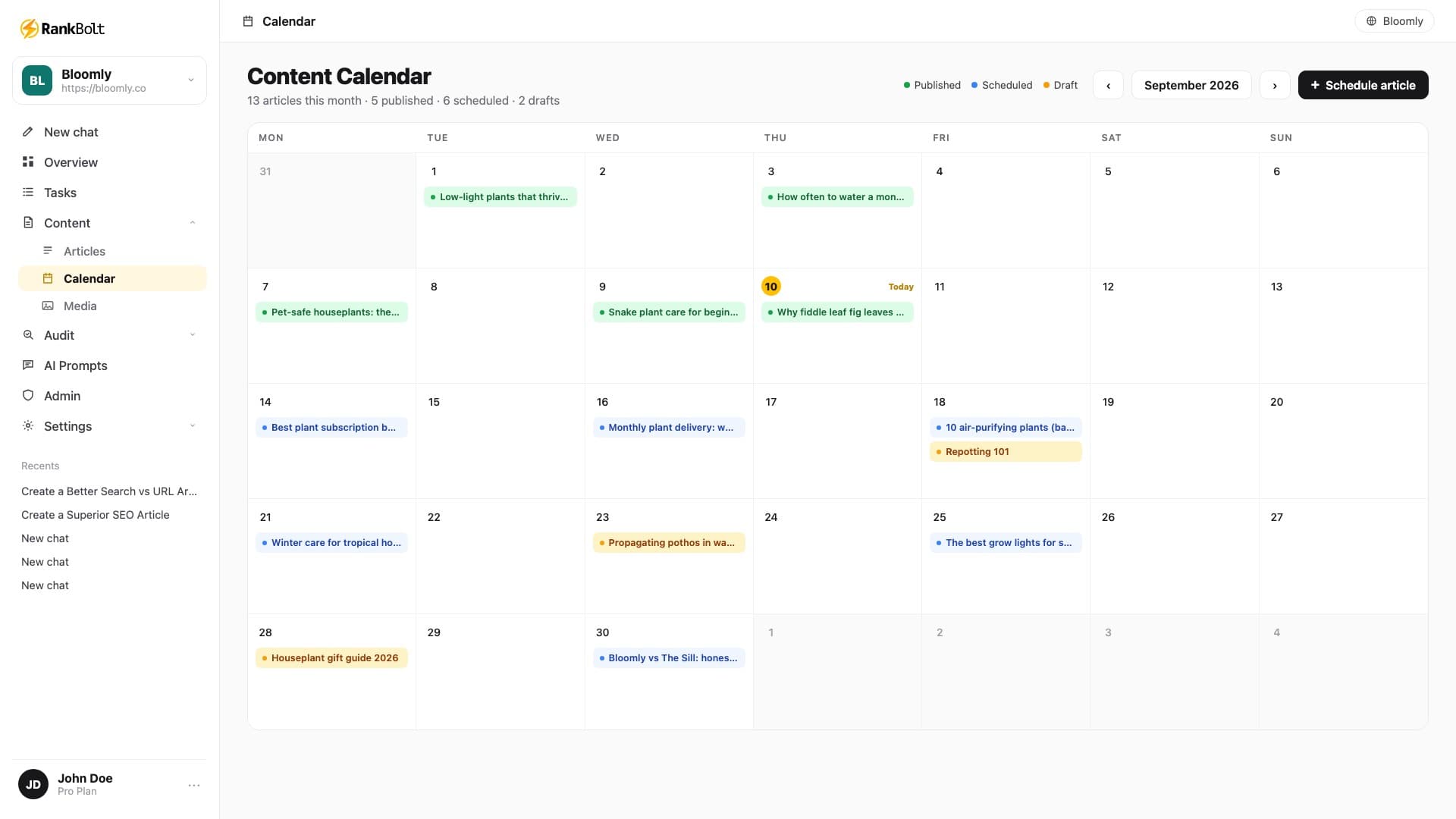Open the Bloomly workspace switcher dropdown

[x=109, y=80]
